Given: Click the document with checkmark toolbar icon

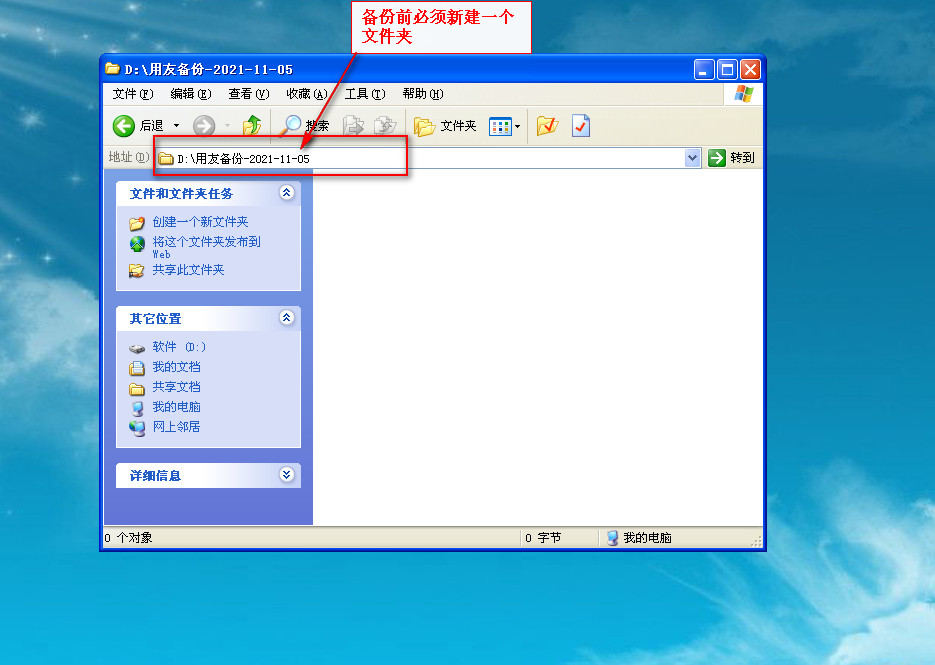Looking at the screenshot, I should point(580,125).
